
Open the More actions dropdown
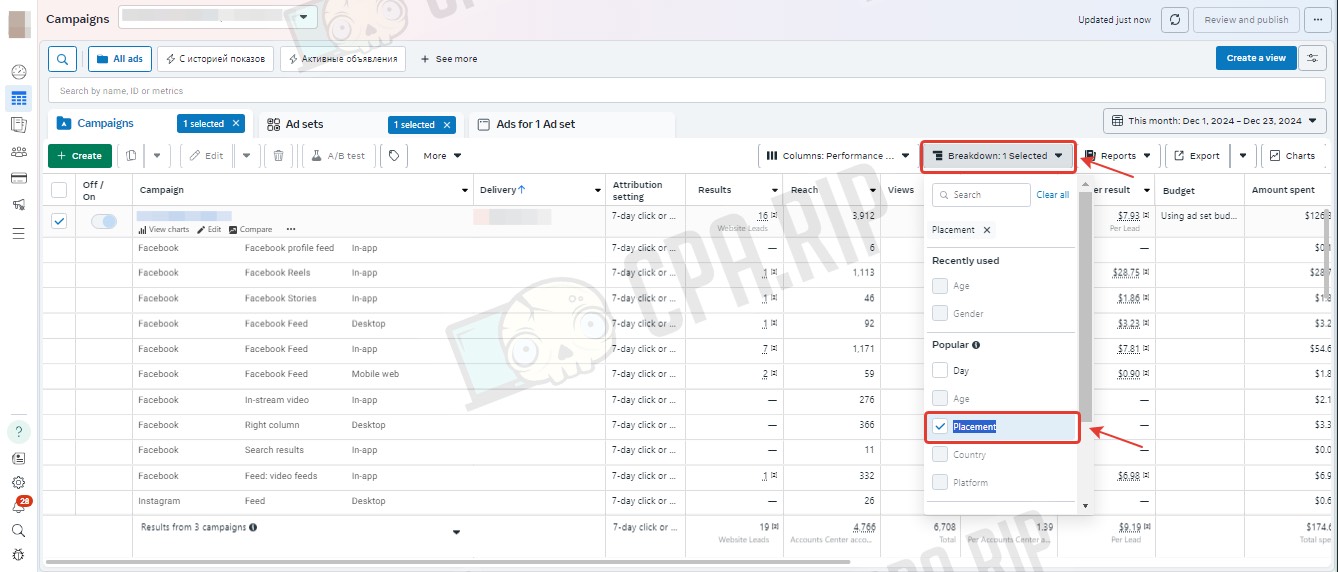click(x=442, y=156)
